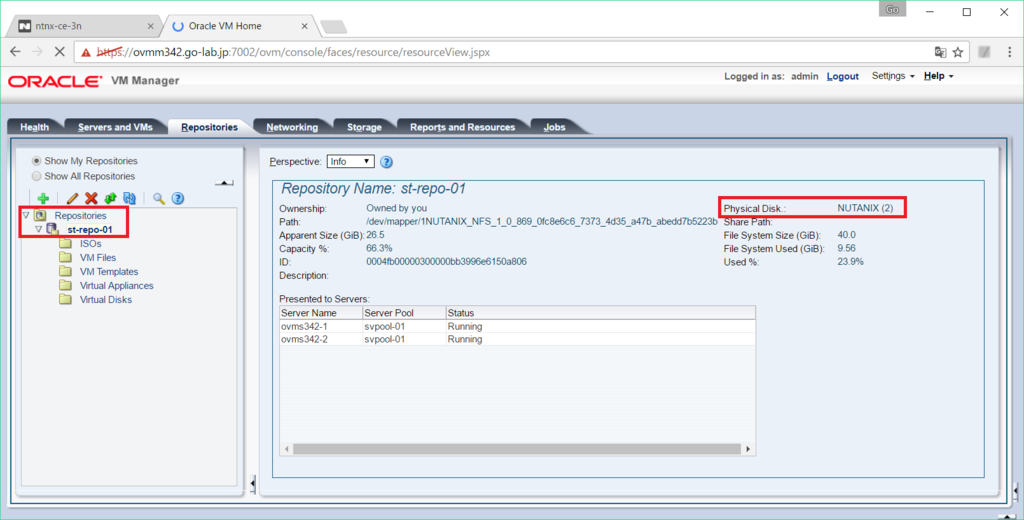Viewport: 1024px width, 520px height.
Task: Bookmark this page with the star icon
Action: pyautogui.click(x=958, y=52)
